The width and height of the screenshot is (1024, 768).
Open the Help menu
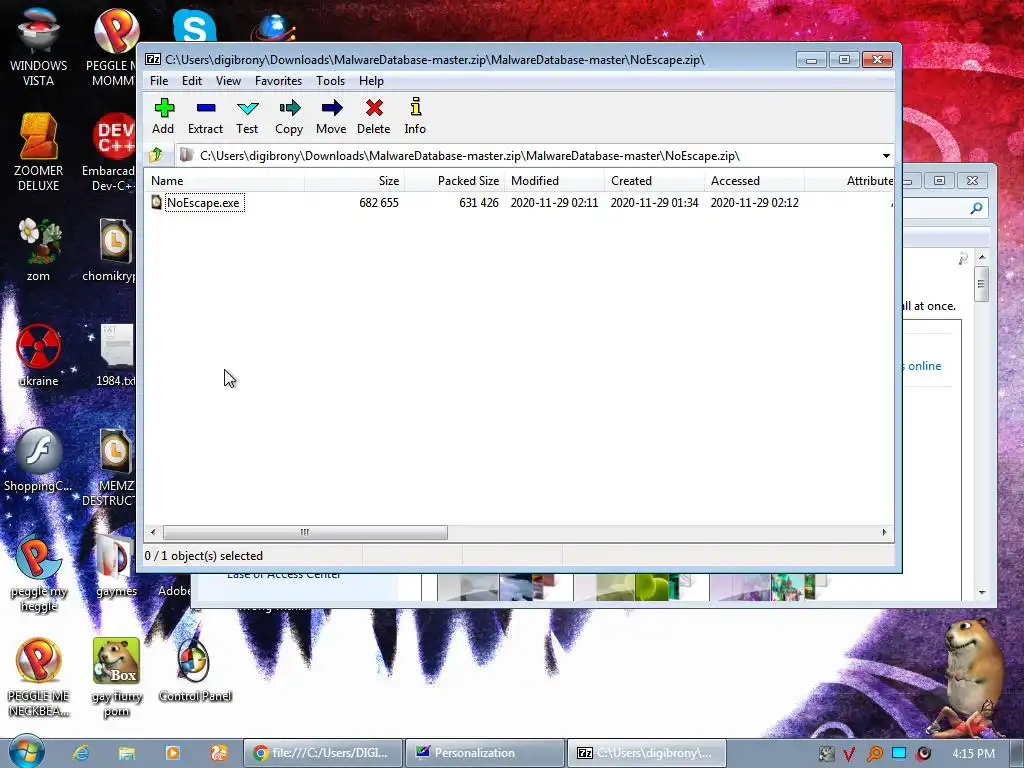(371, 81)
